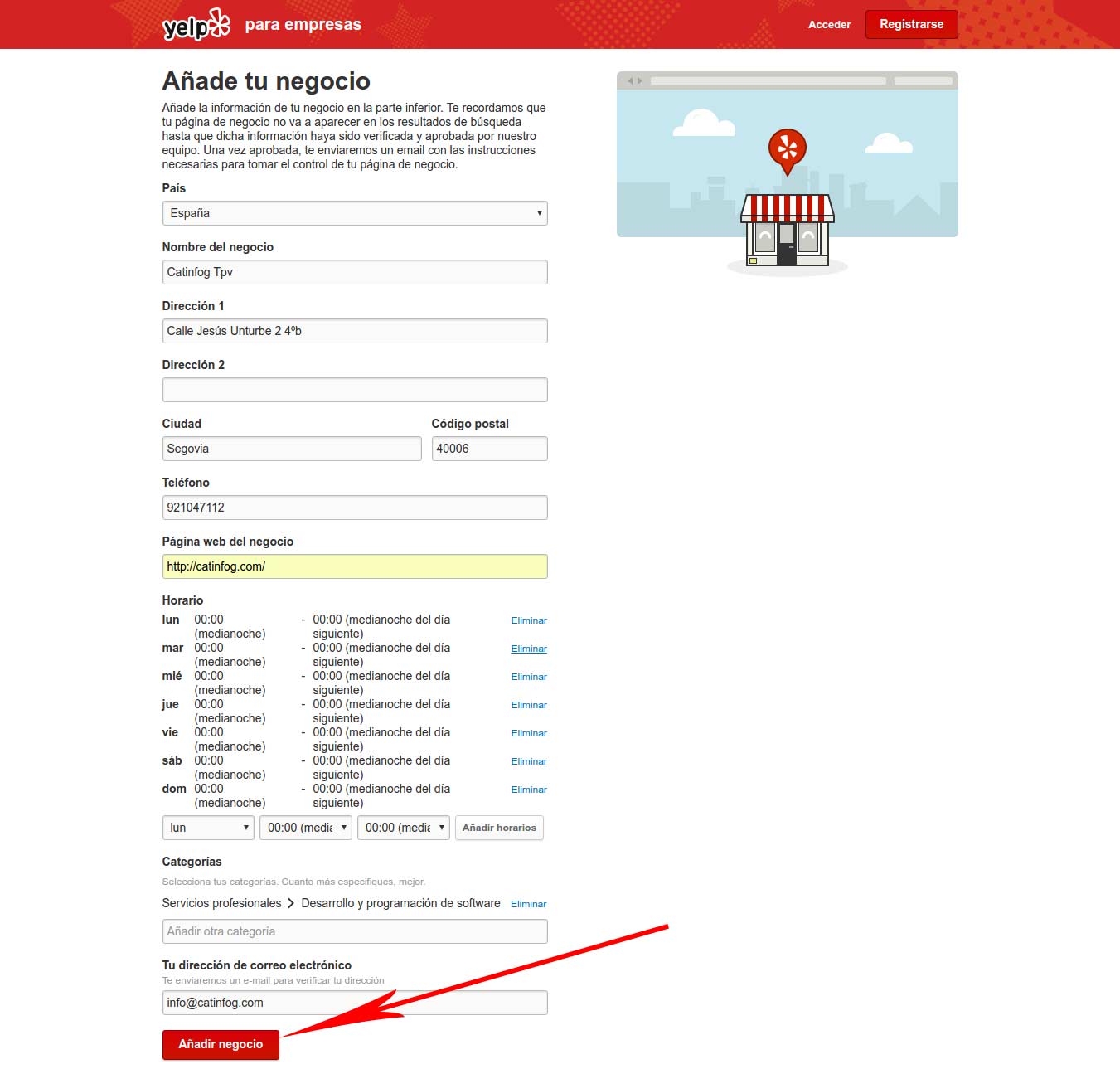Click the Añadir otra categoría field
This screenshot has width=1120, height=1069.
[355, 931]
